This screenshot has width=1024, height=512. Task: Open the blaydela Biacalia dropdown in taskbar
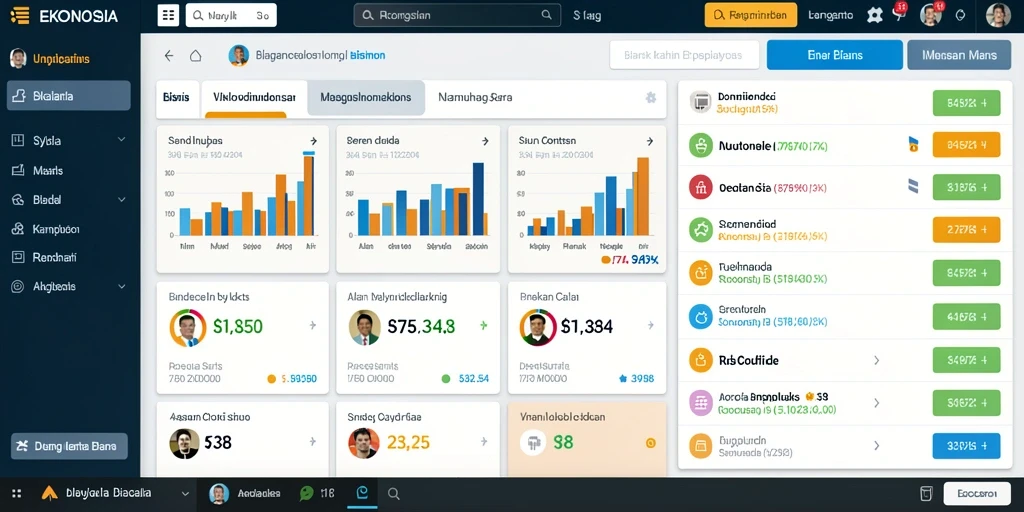[x=185, y=494]
